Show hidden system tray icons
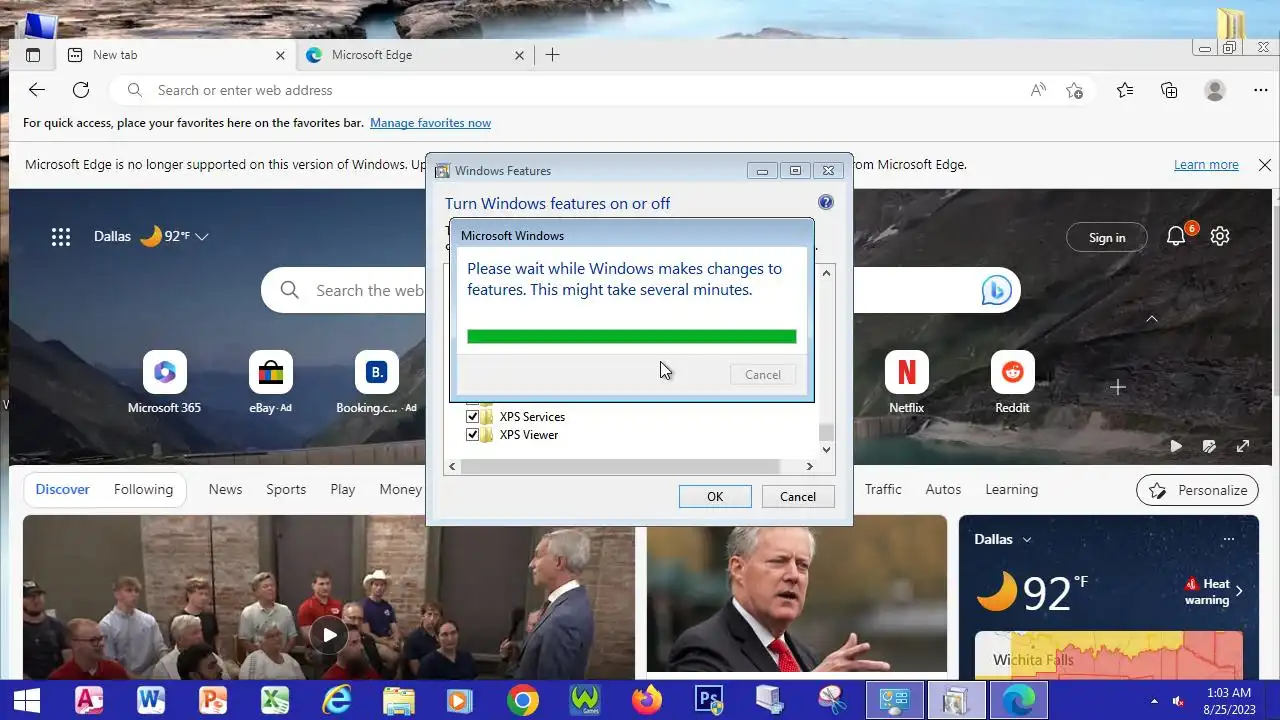The height and width of the screenshot is (720, 1280). [1155, 700]
